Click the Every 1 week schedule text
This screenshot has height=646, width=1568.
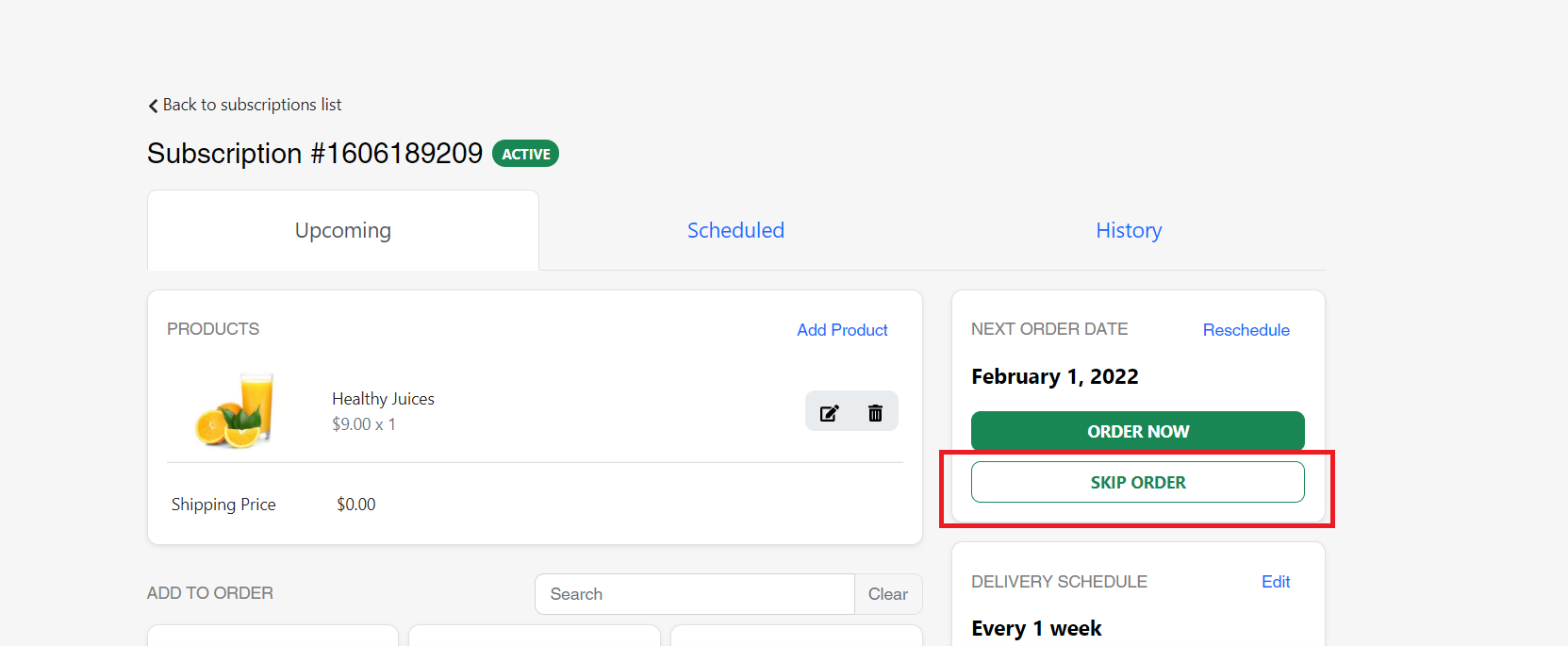point(1036,628)
